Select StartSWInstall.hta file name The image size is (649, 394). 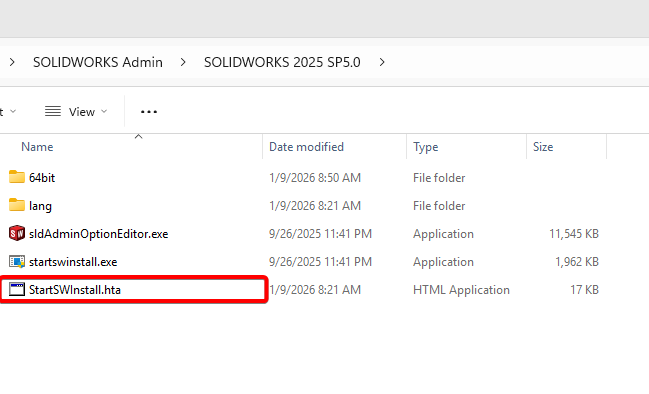tap(75, 290)
